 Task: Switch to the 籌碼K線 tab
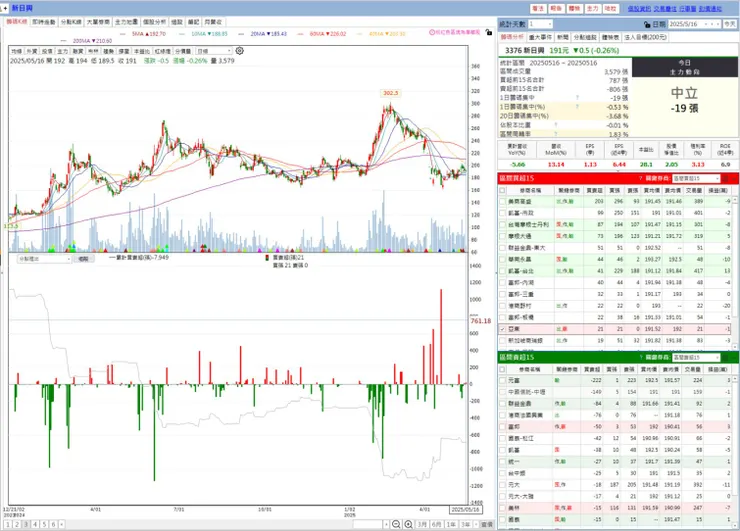click(x=17, y=22)
